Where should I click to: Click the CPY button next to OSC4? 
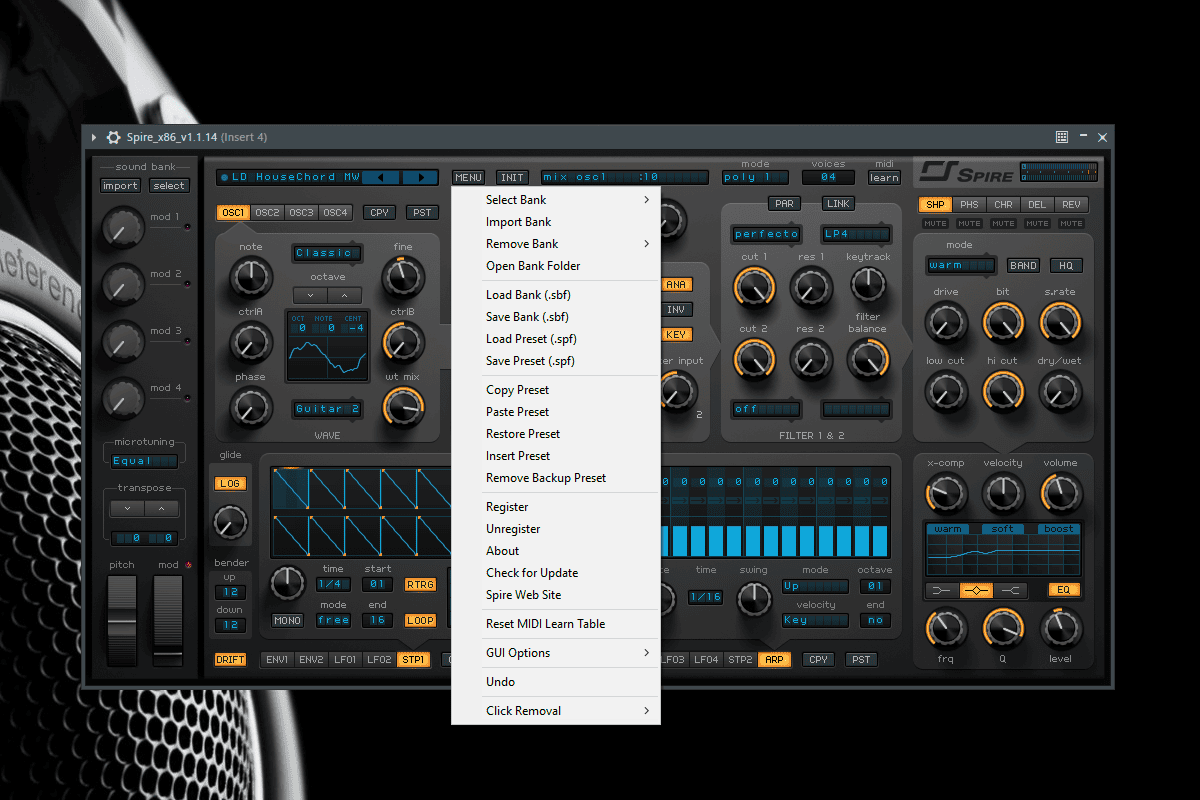pos(380,213)
